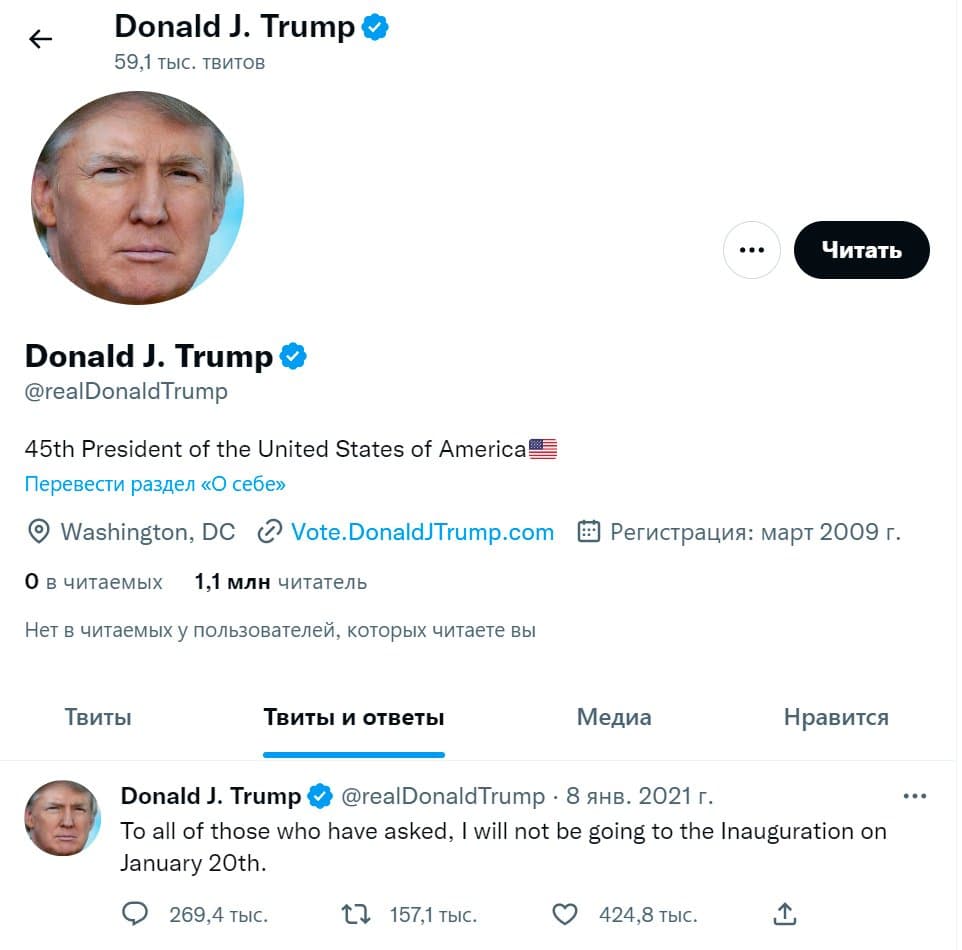The width and height of the screenshot is (962, 950).
Task: Click the like heart icon on the tweet
Action: point(566,914)
